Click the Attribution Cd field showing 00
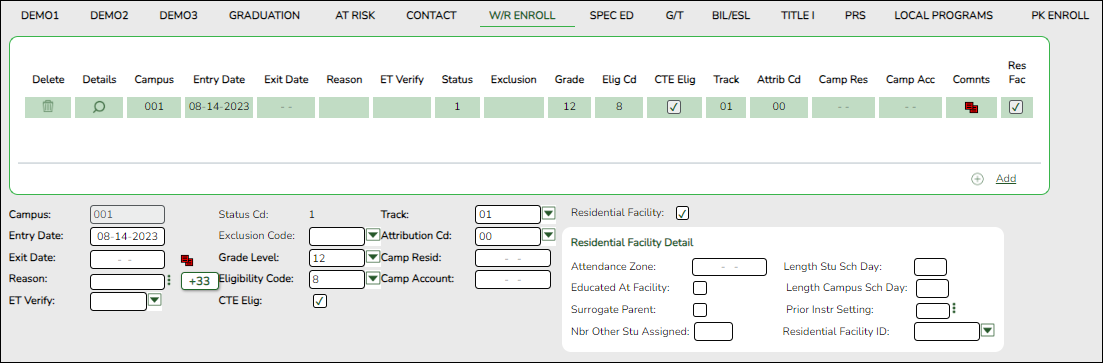This screenshot has height=363, width=1103. tap(508, 236)
